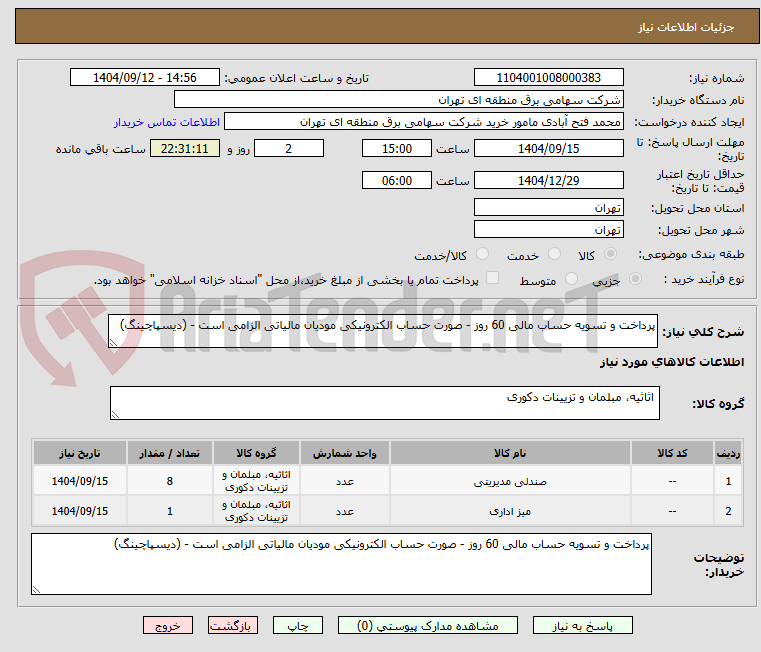761x652 pixels.
Task: Select the 'صندلی مدیریتی' table row
Action: pyautogui.click(x=510, y=481)
